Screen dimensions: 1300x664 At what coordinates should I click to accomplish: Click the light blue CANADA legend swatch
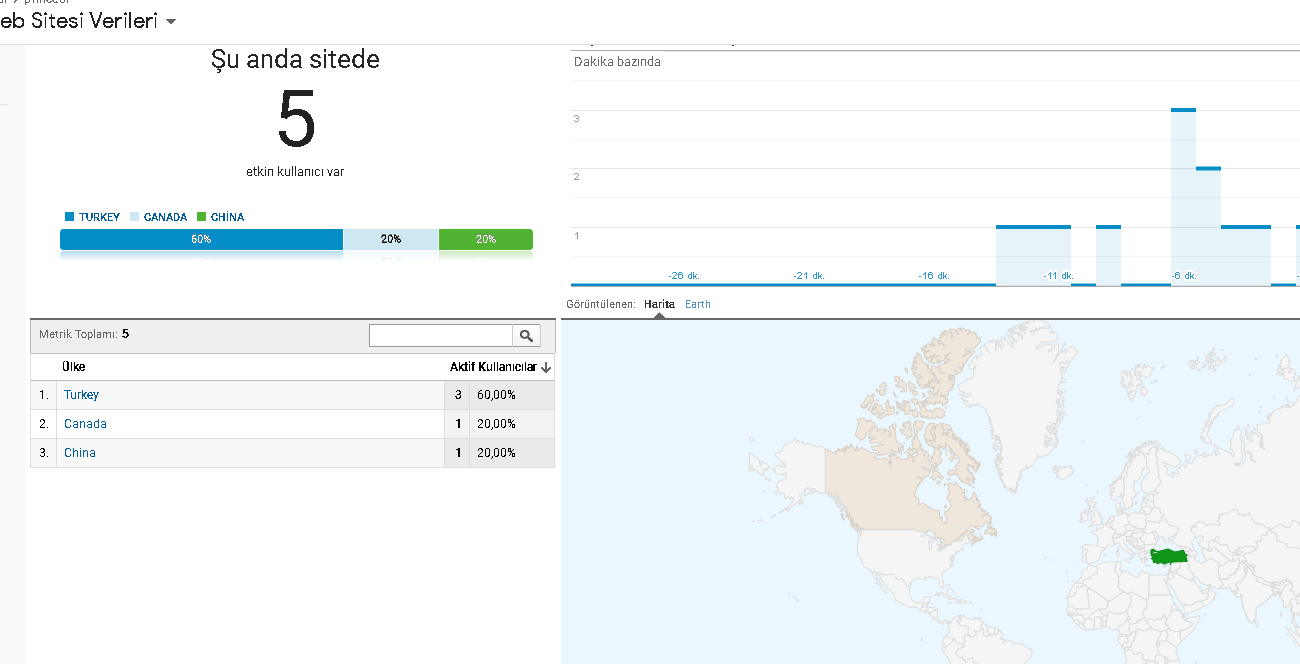click(134, 217)
